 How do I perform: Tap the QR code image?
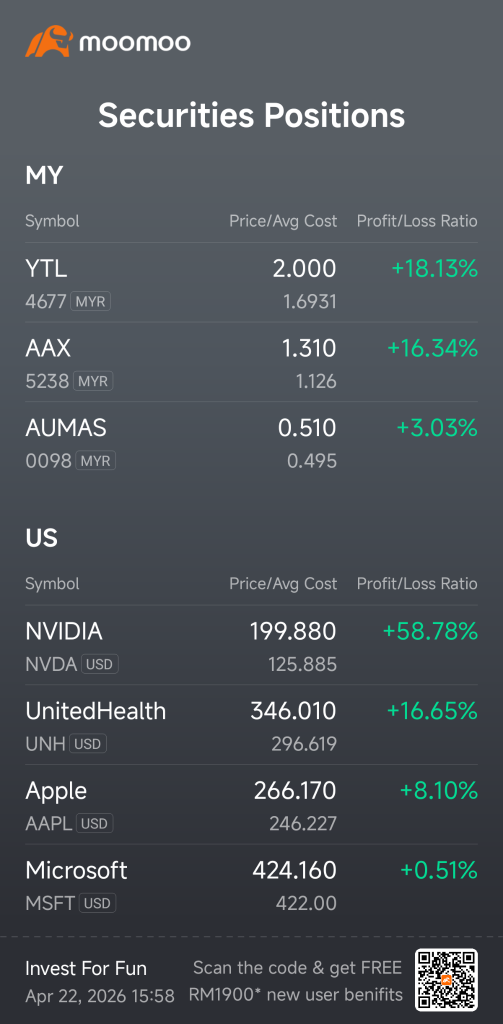pyautogui.click(x=446, y=979)
